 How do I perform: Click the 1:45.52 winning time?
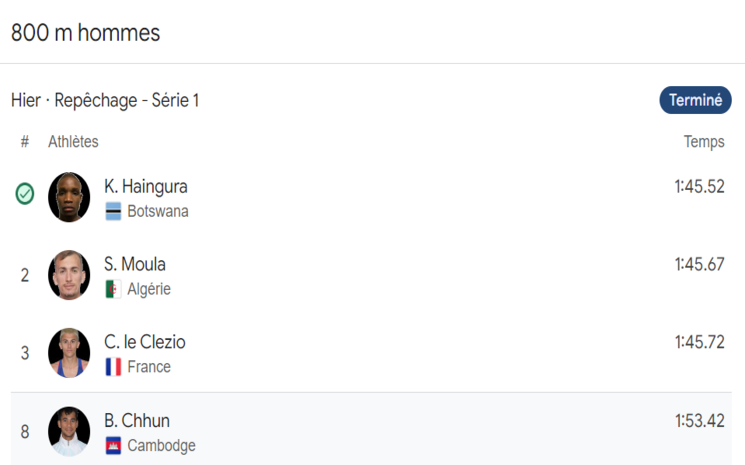point(699,186)
